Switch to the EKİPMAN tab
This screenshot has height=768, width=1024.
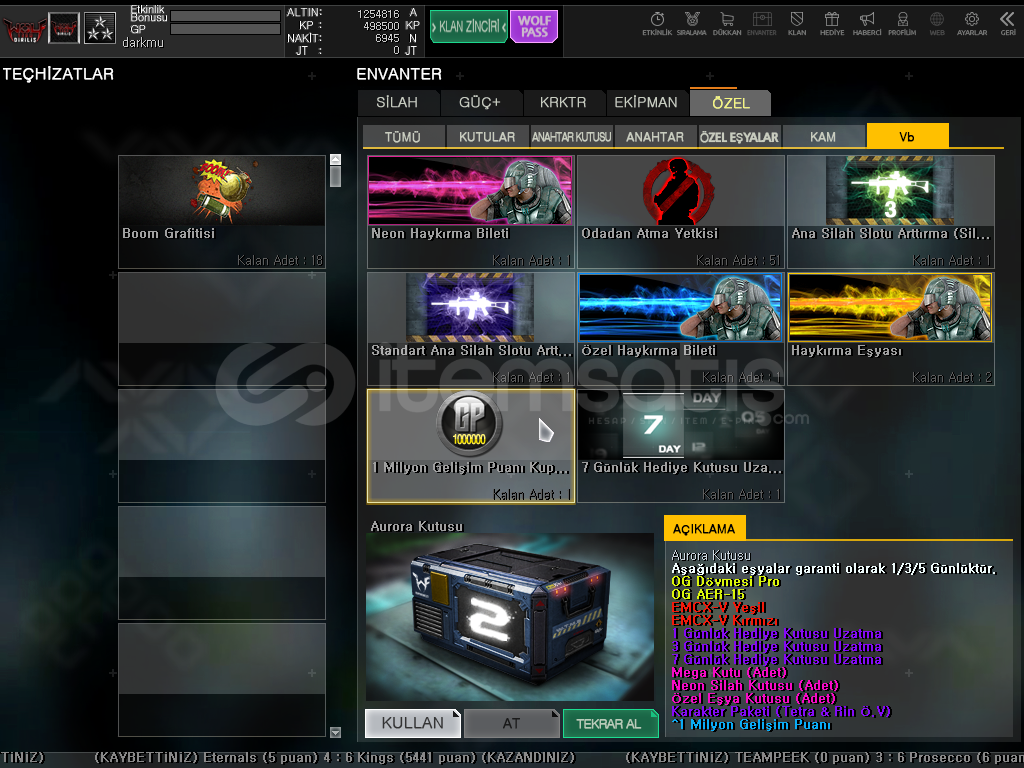[646, 103]
